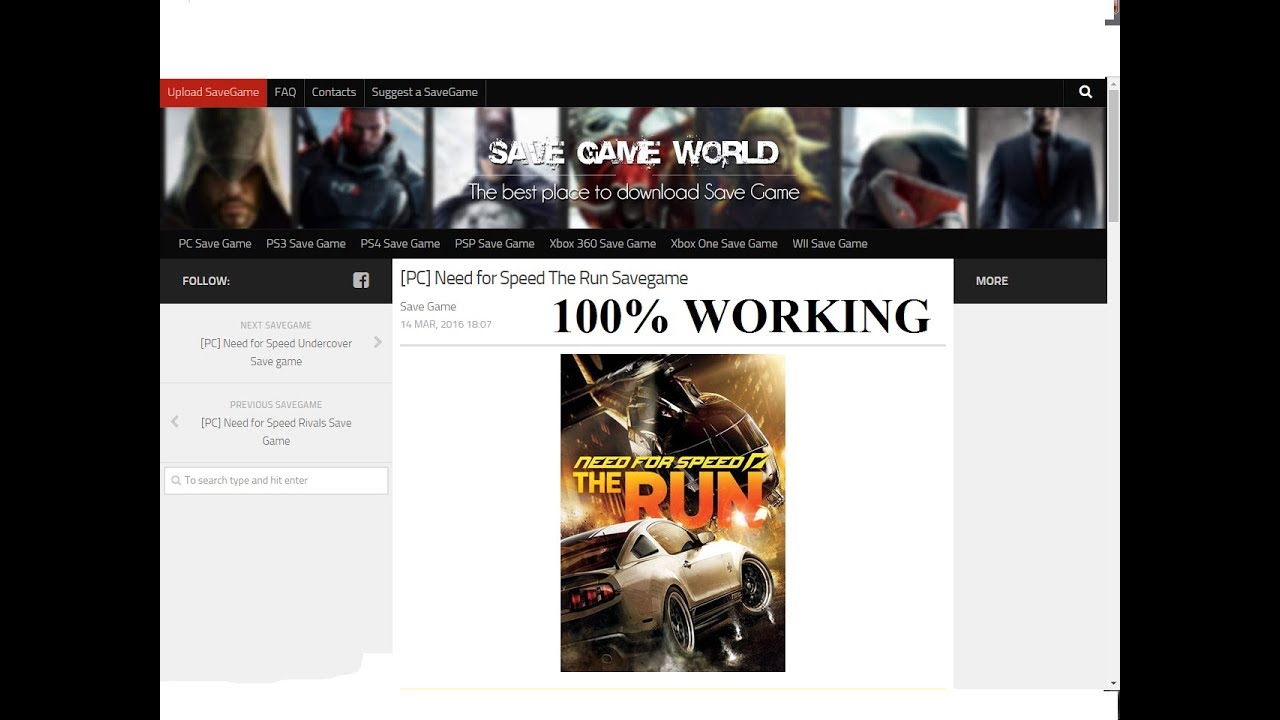This screenshot has height=720, width=1280.
Task: Click the Need for Speed The Run title
Action: click(544, 278)
